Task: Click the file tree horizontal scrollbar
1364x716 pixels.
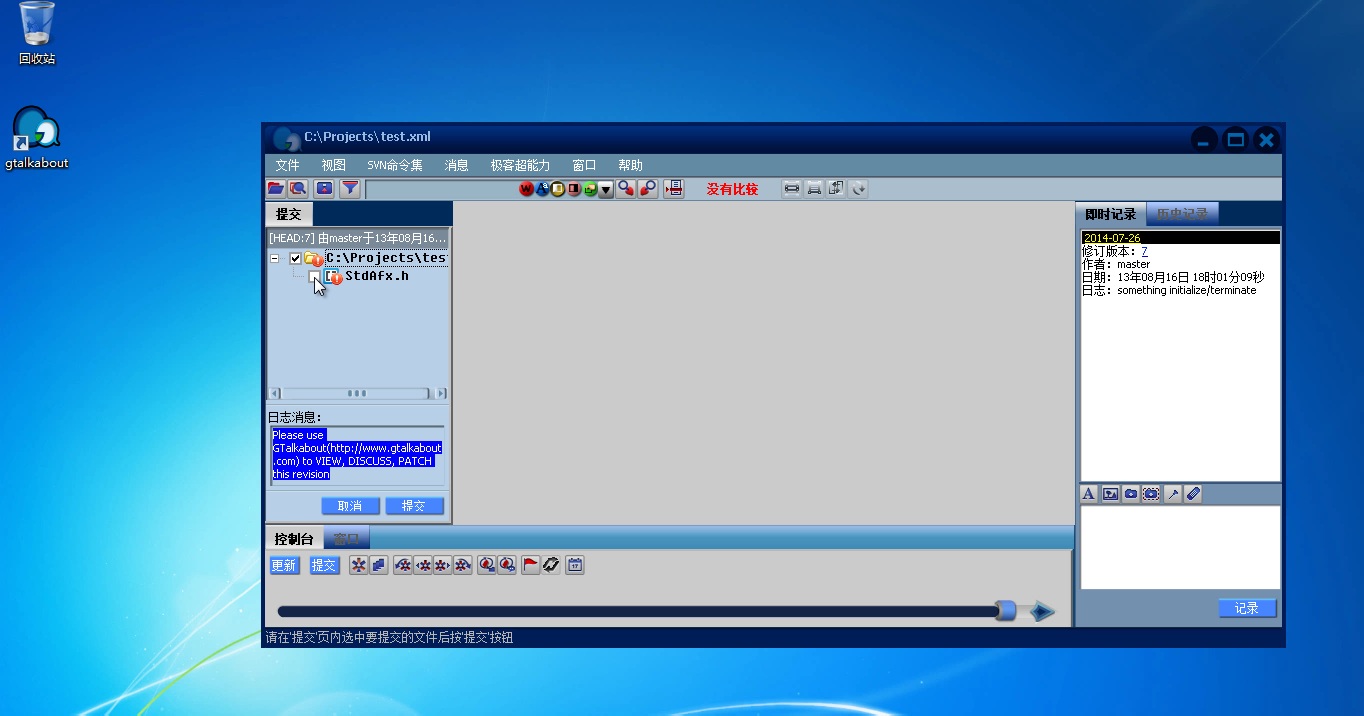Action: click(358, 394)
